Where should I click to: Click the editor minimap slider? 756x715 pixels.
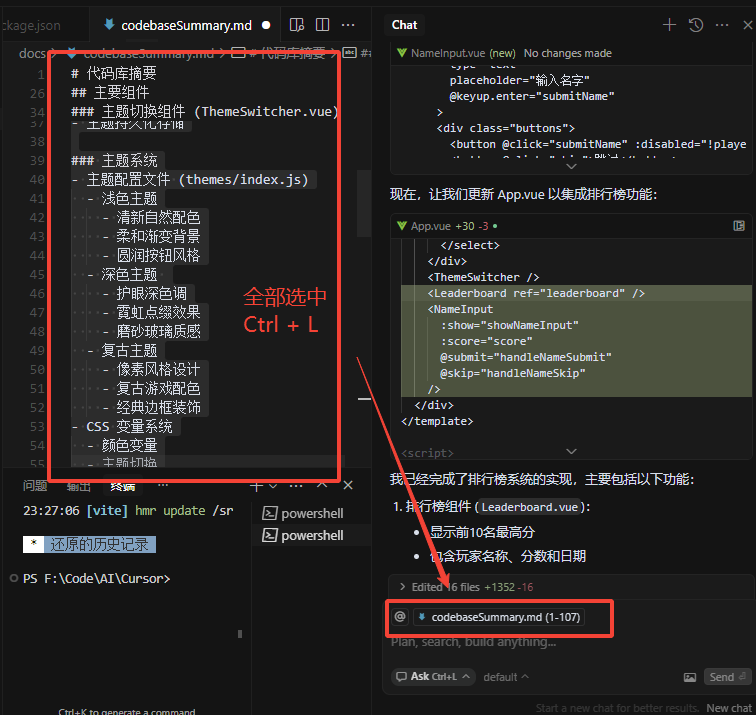[x=364, y=203]
